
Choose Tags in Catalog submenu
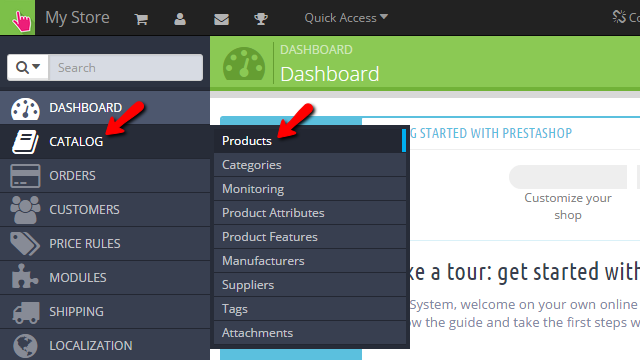[310, 309]
